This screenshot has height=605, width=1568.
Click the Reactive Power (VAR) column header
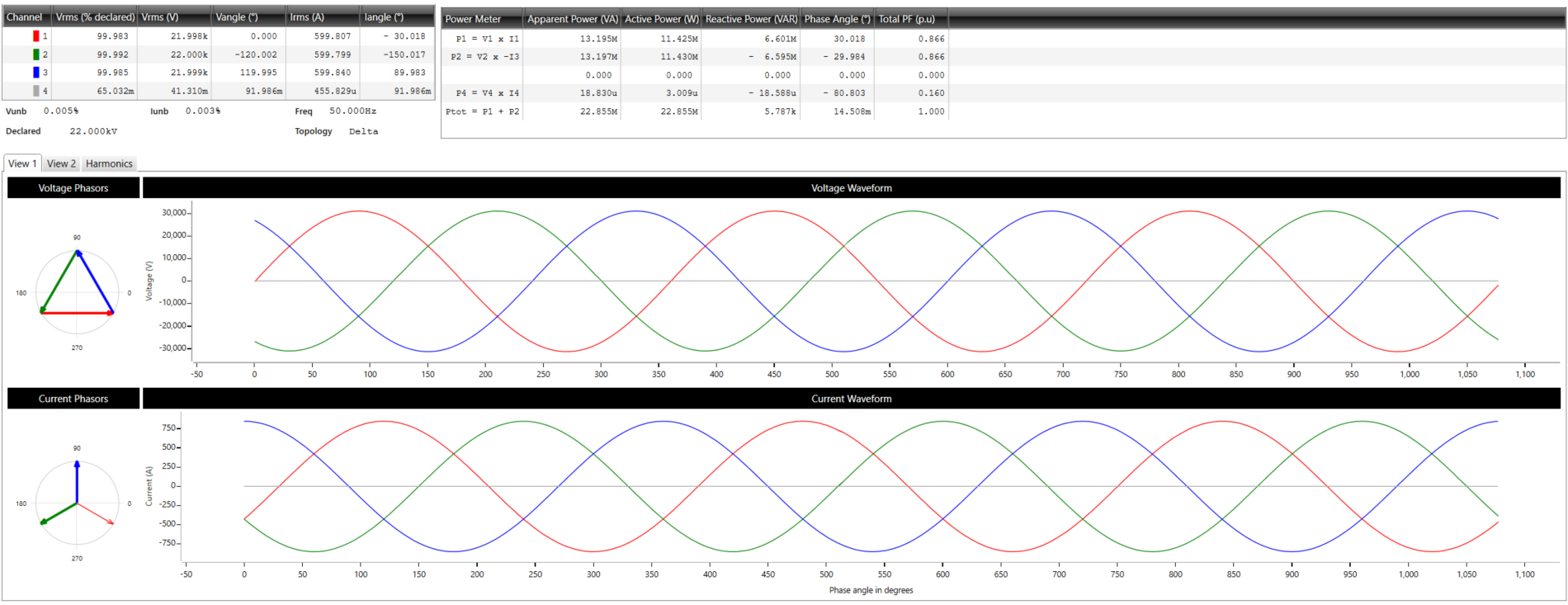pos(751,19)
